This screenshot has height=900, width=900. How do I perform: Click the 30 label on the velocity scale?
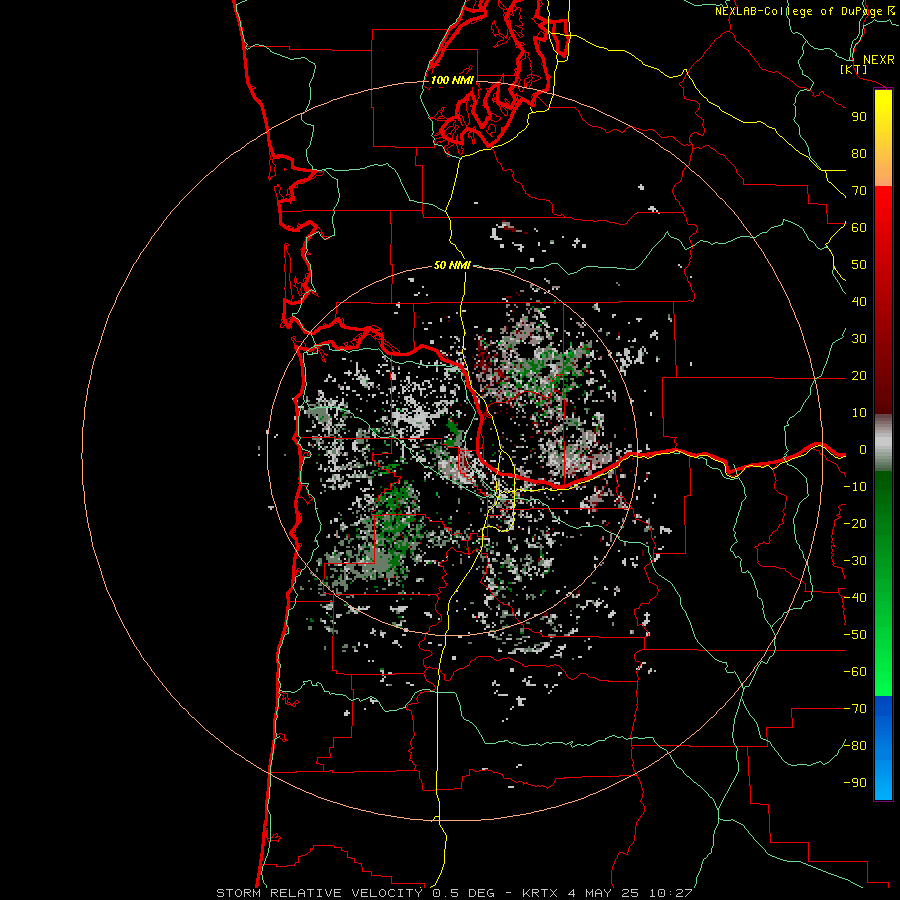pyautogui.click(x=859, y=339)
